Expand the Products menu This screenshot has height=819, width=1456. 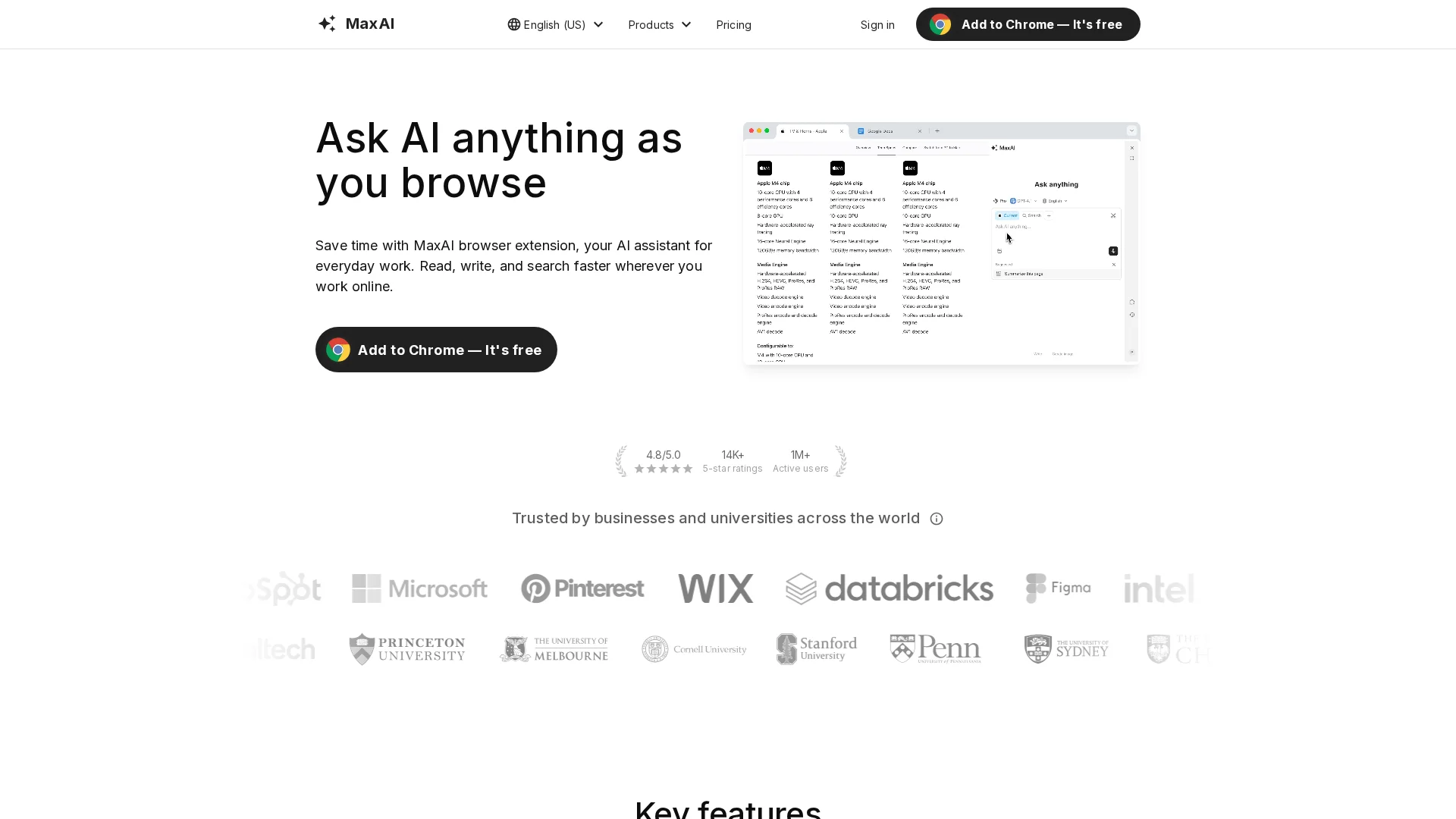pyautogui.click(x=660, y=24)
